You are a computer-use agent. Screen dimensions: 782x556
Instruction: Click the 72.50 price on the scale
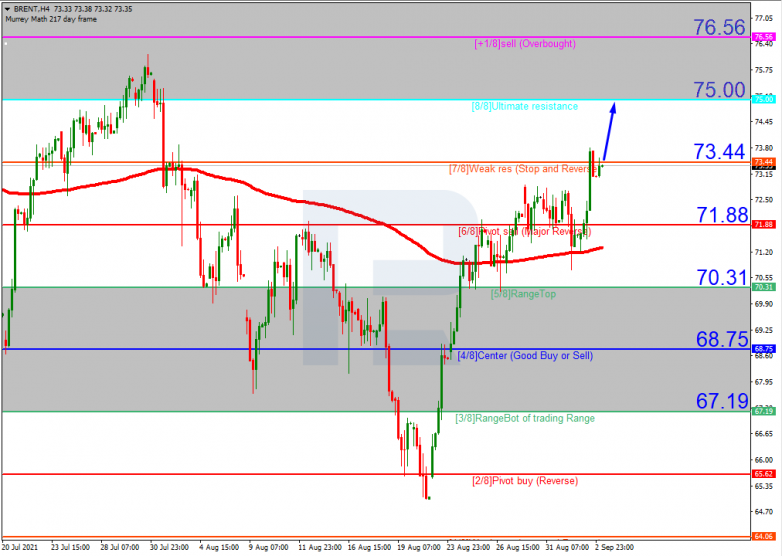[x=764, y=199]
